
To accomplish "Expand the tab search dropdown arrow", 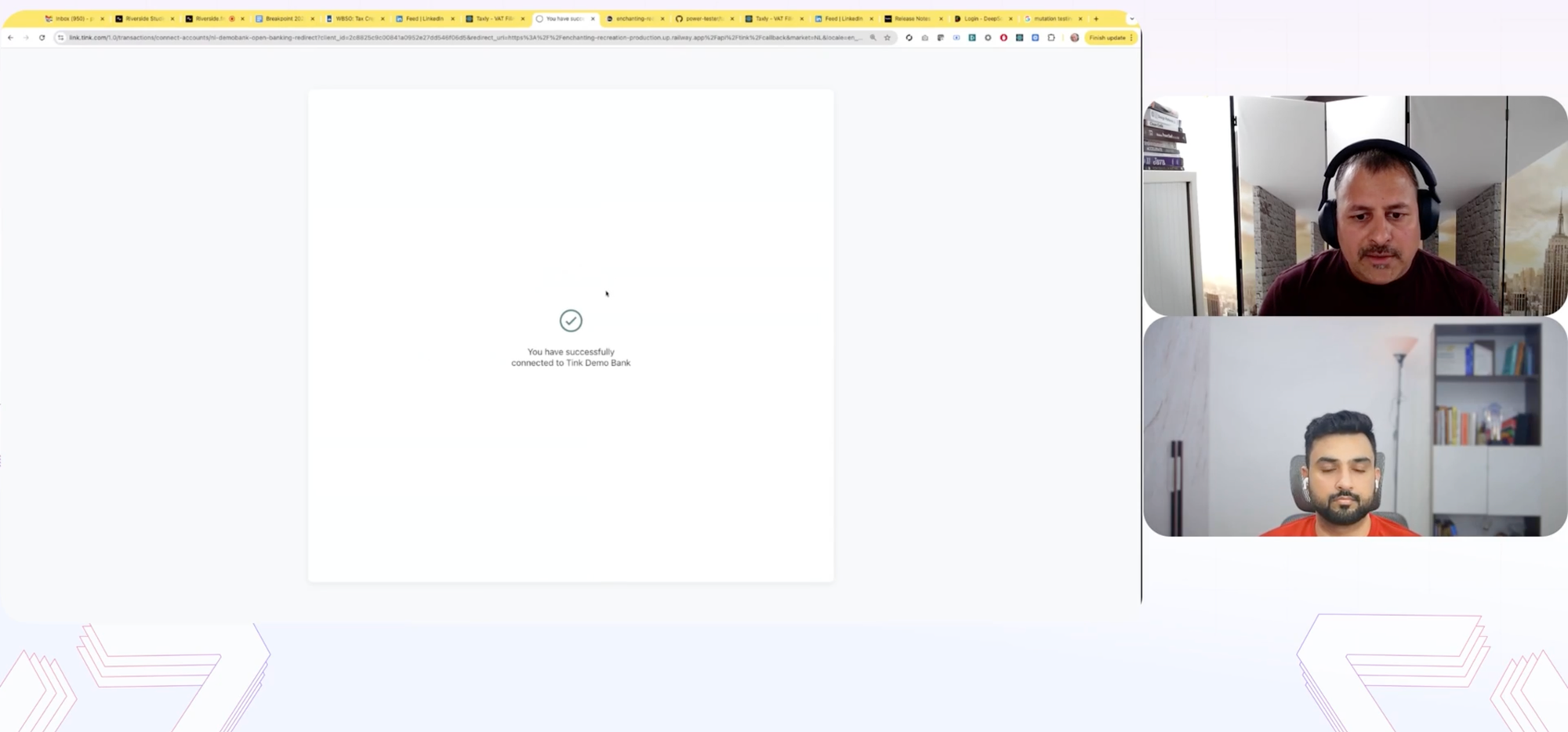I will (x=1131, y=19).
